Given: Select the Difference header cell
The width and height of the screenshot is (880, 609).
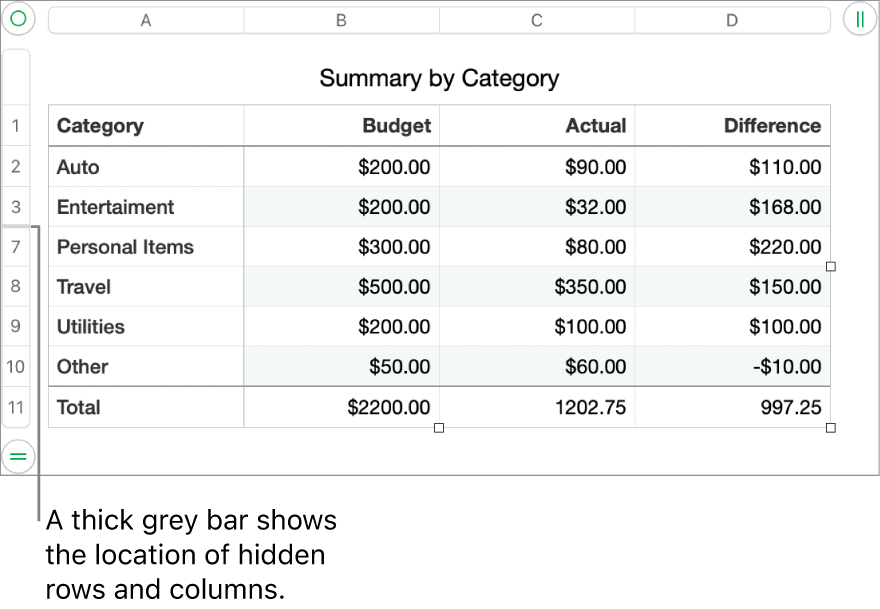Looking at the screenshot, I should (733, 126).
